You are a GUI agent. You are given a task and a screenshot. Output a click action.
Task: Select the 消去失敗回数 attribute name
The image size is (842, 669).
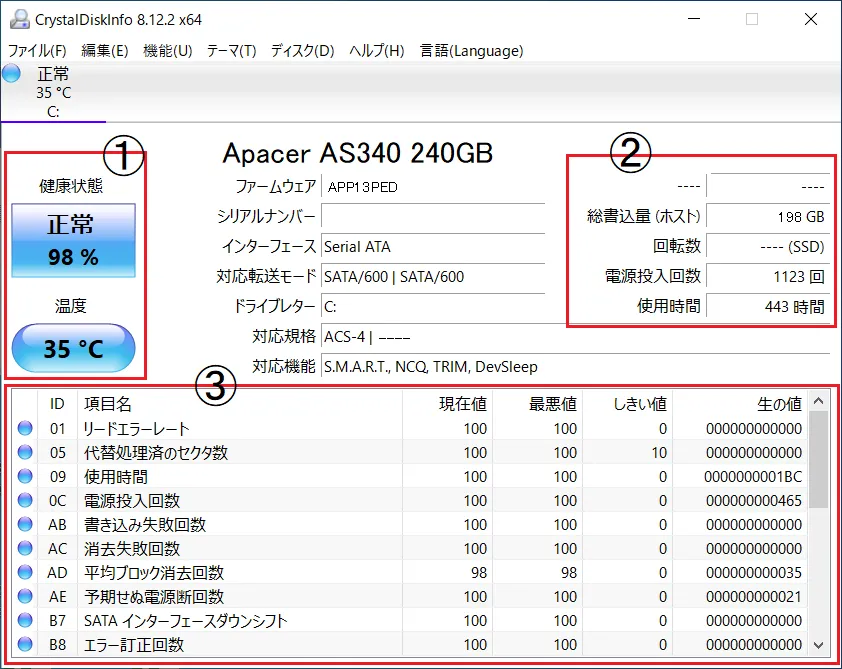pos(132,549)
